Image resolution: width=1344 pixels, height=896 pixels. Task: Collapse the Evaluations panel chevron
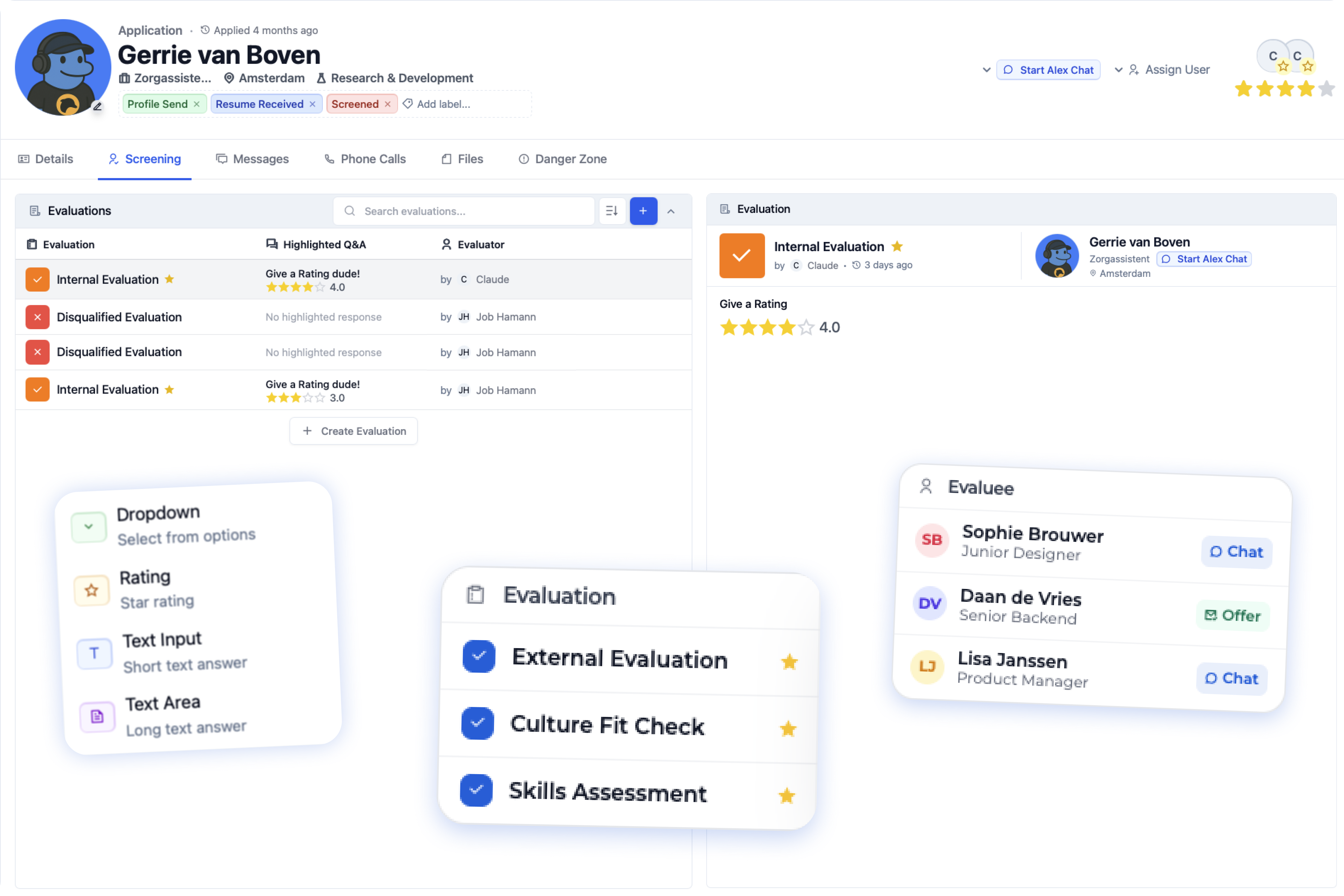point(671,211)
